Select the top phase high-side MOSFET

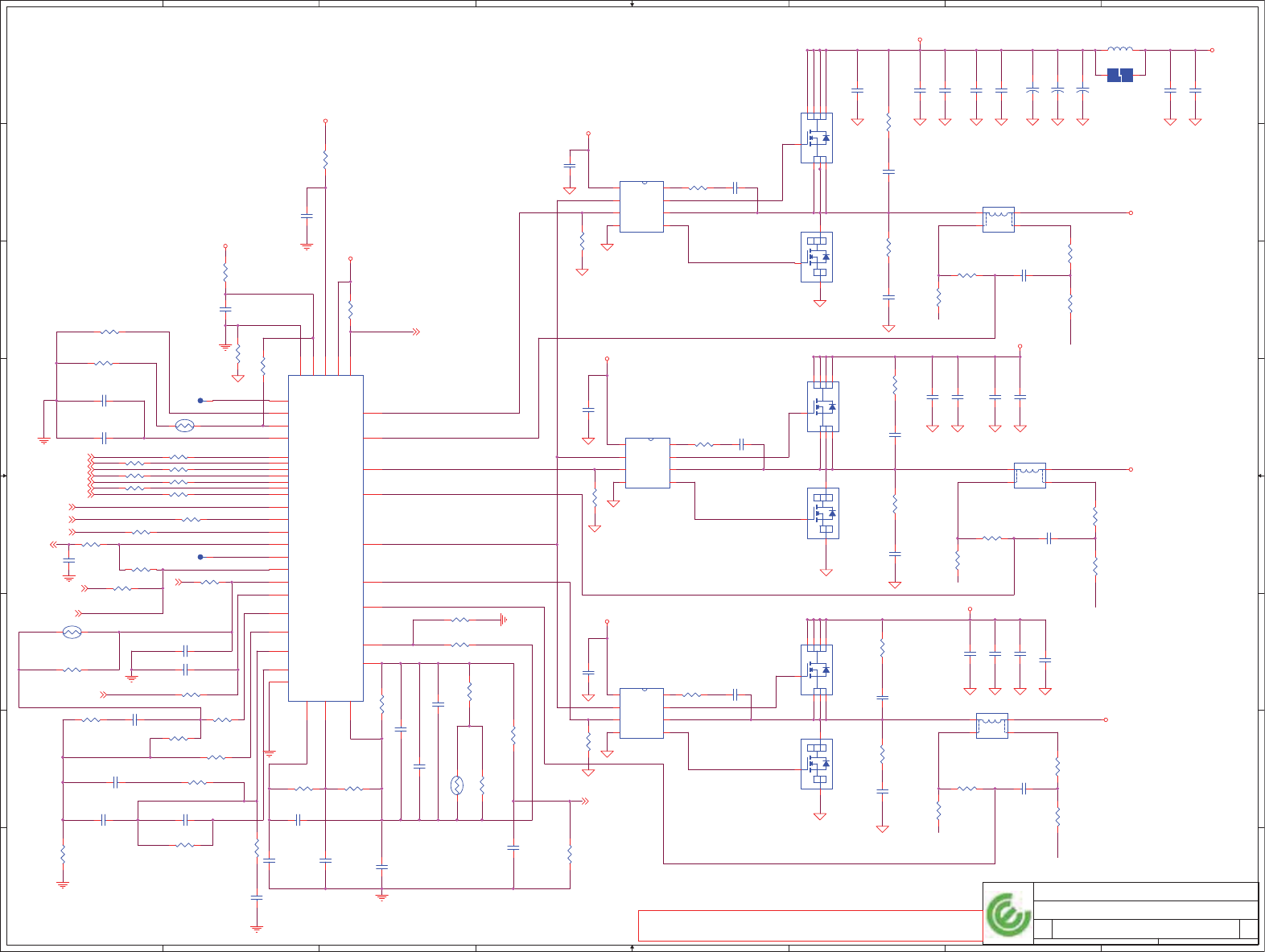coord(817,138)
